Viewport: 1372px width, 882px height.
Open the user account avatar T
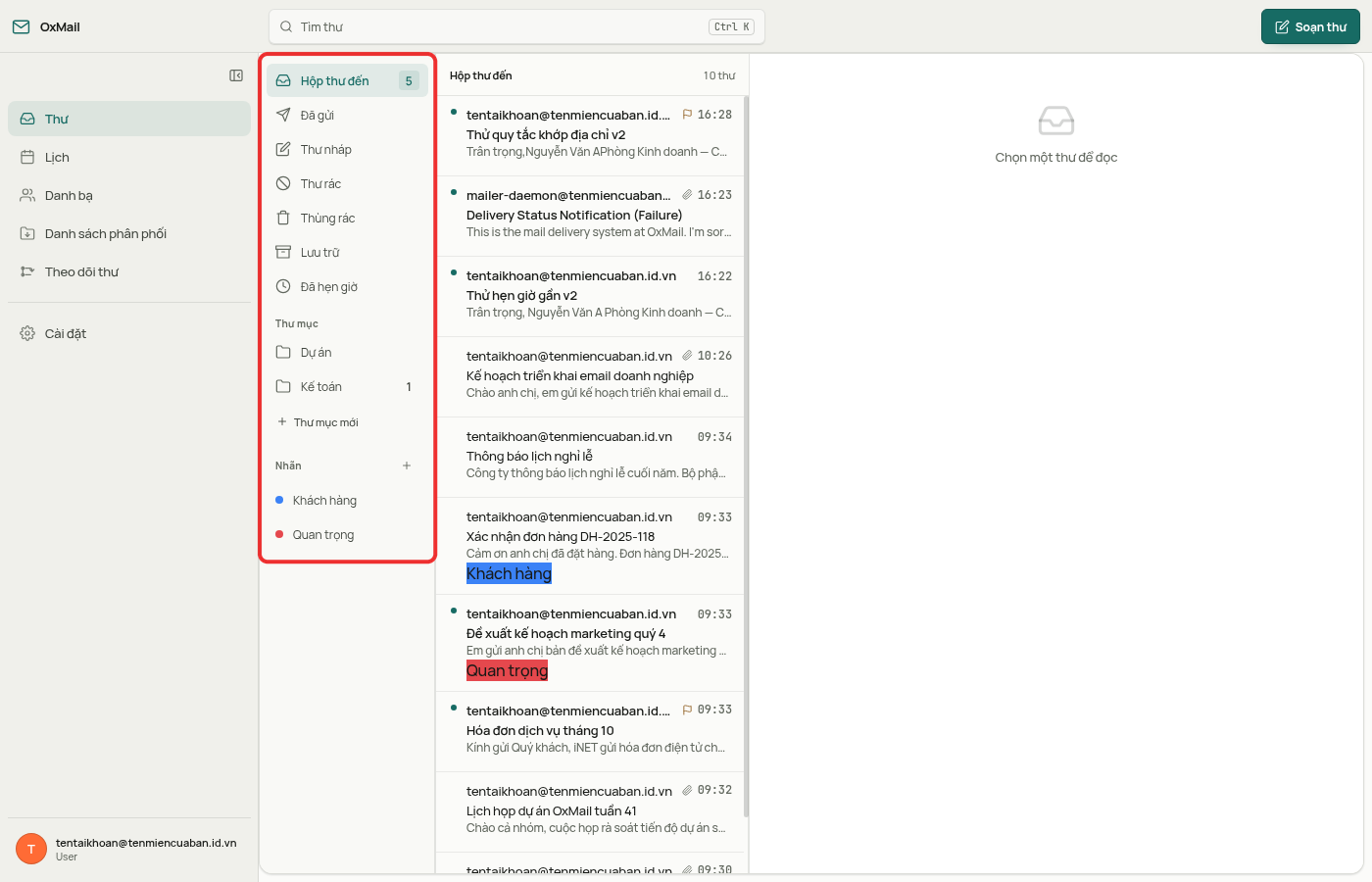click(31, 849)
